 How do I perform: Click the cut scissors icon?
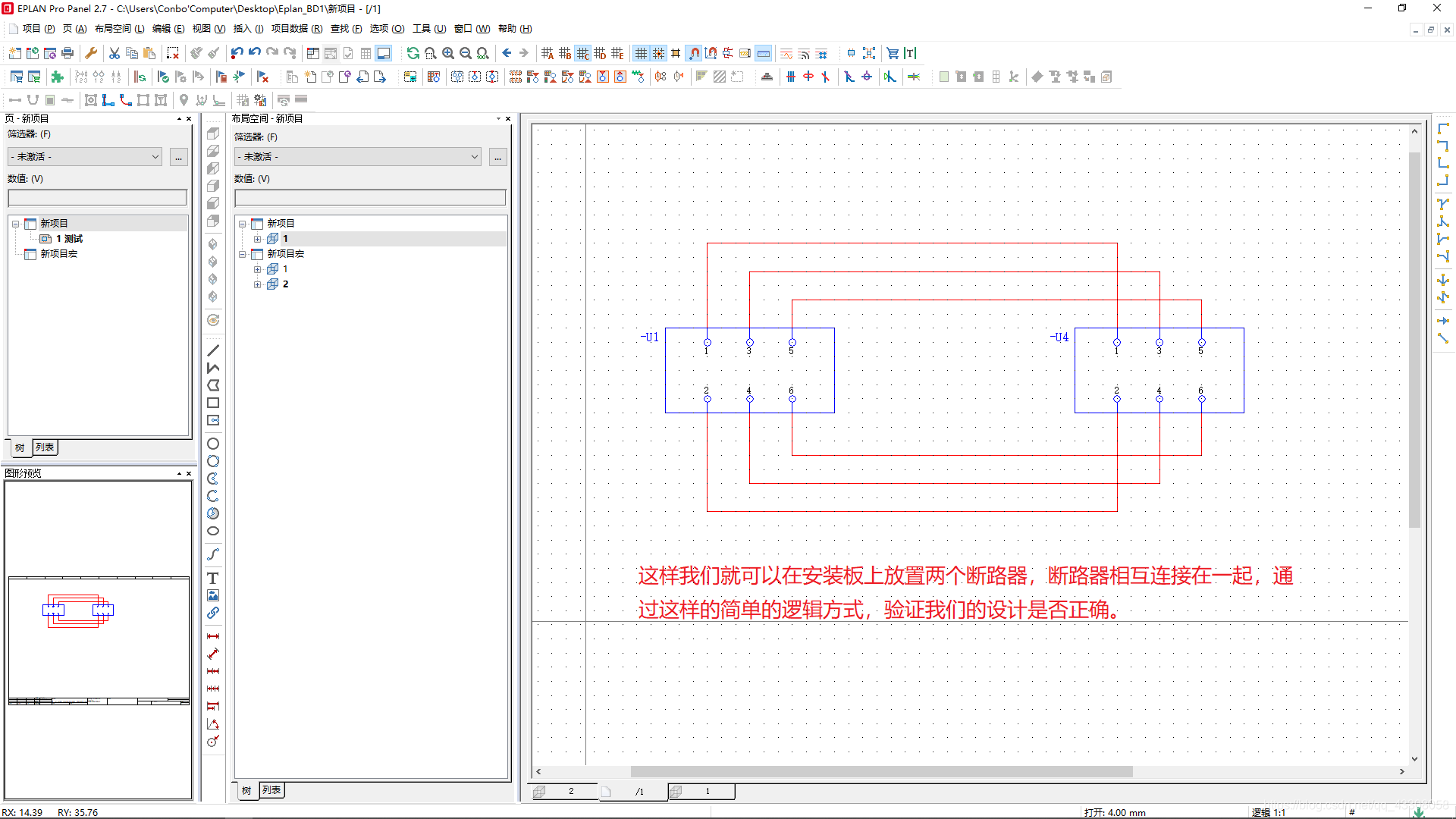115,53
